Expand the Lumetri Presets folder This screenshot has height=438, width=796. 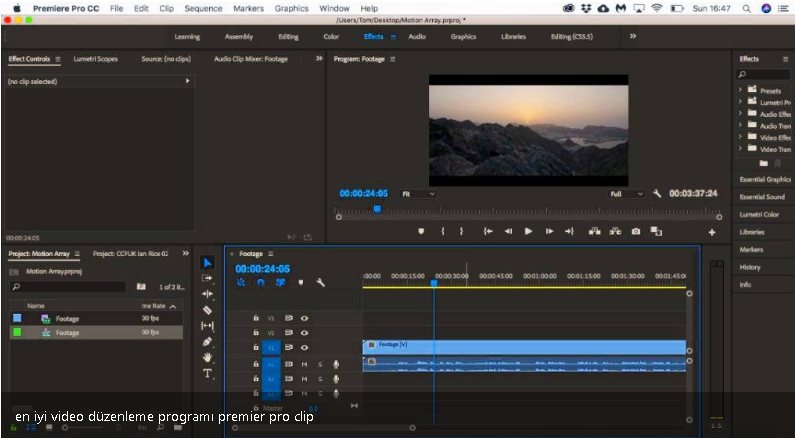tap(740, 102)
